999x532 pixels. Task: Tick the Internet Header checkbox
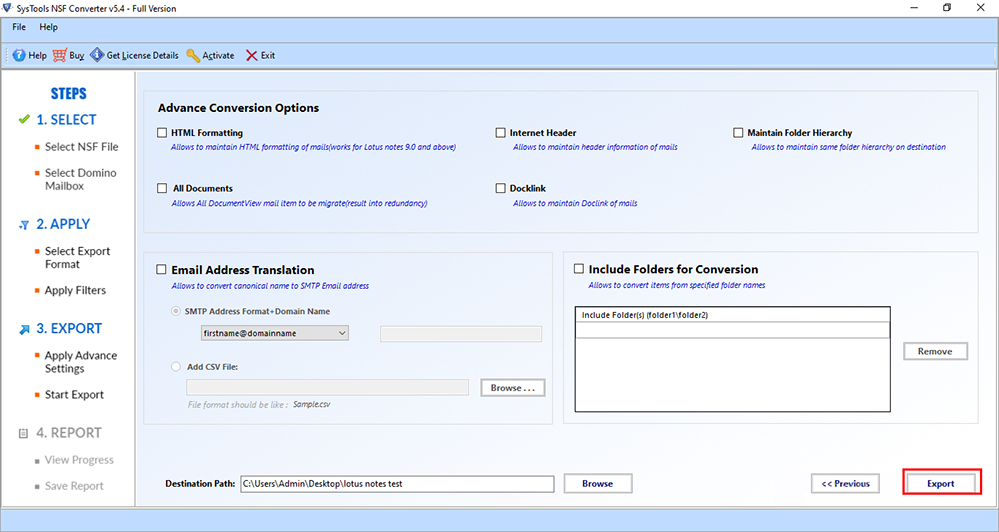(x=500, y=133)
